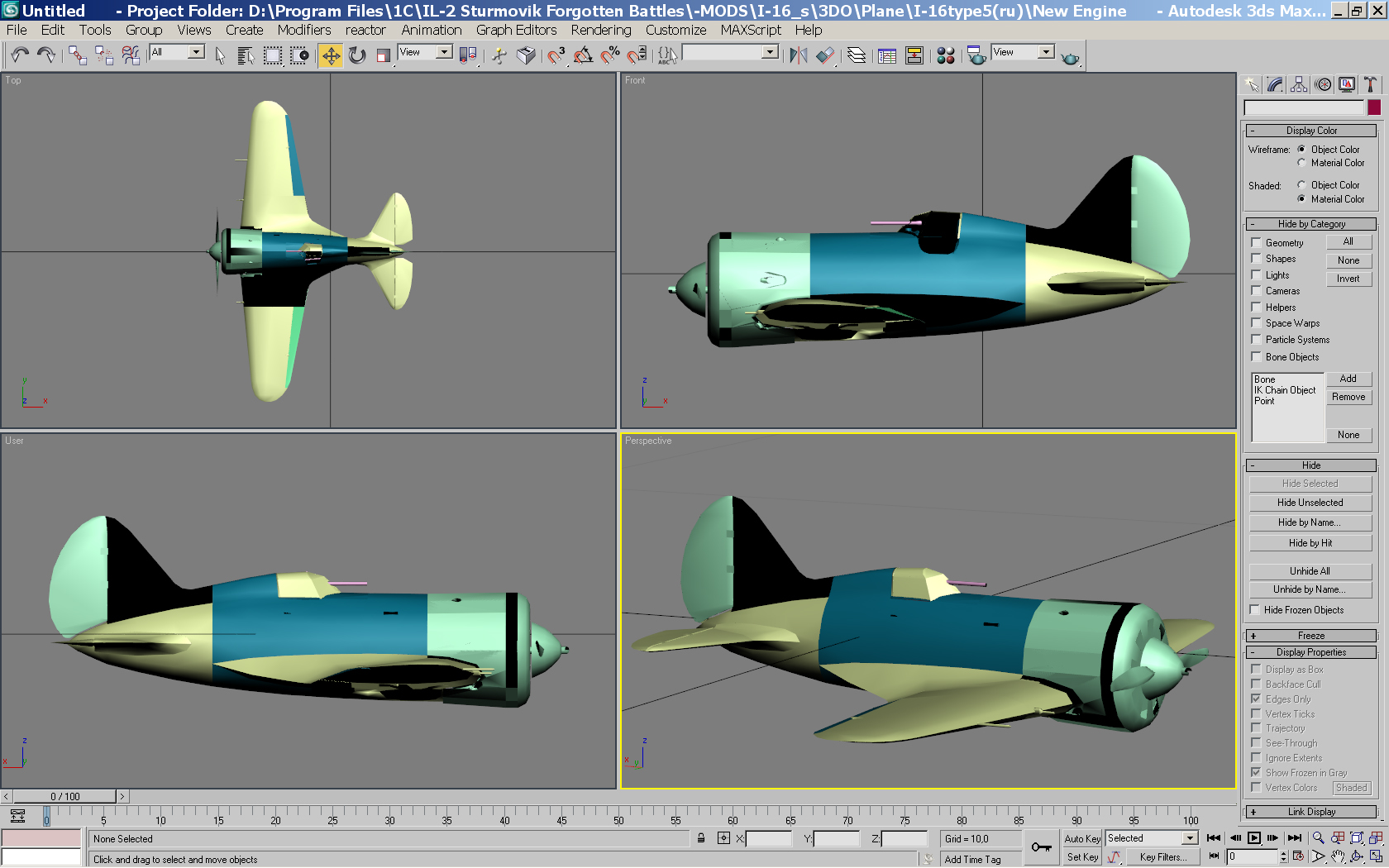Screen dimensions: 1389x868
Task: Open the Layer Manager
Action: click(x=857, y=55)
